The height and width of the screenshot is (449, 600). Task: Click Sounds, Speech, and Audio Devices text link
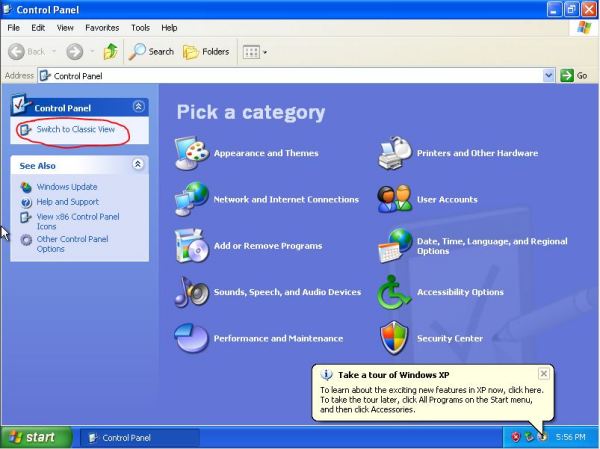[x=287, y=292]
